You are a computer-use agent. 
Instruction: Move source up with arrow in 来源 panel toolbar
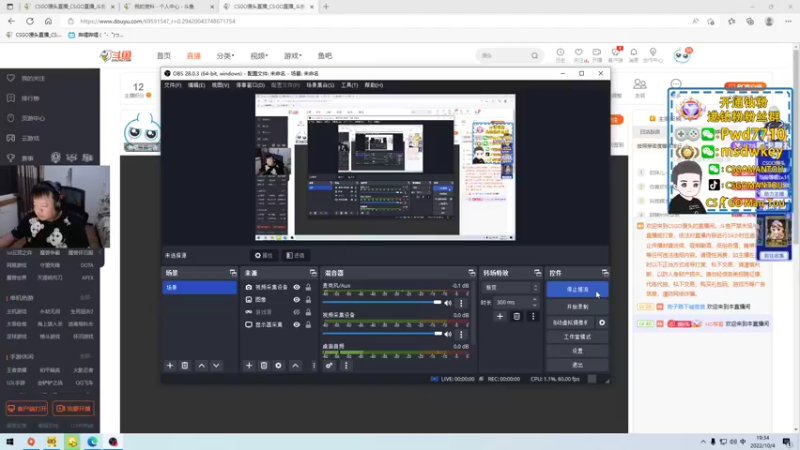(x=295, y=365)
